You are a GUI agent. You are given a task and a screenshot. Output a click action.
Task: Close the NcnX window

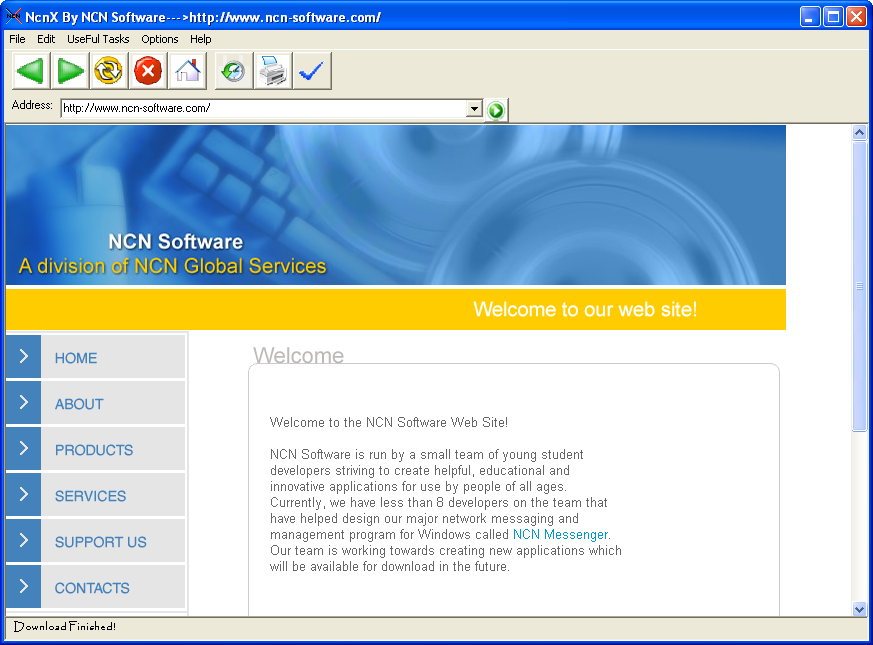coord(856,17)
